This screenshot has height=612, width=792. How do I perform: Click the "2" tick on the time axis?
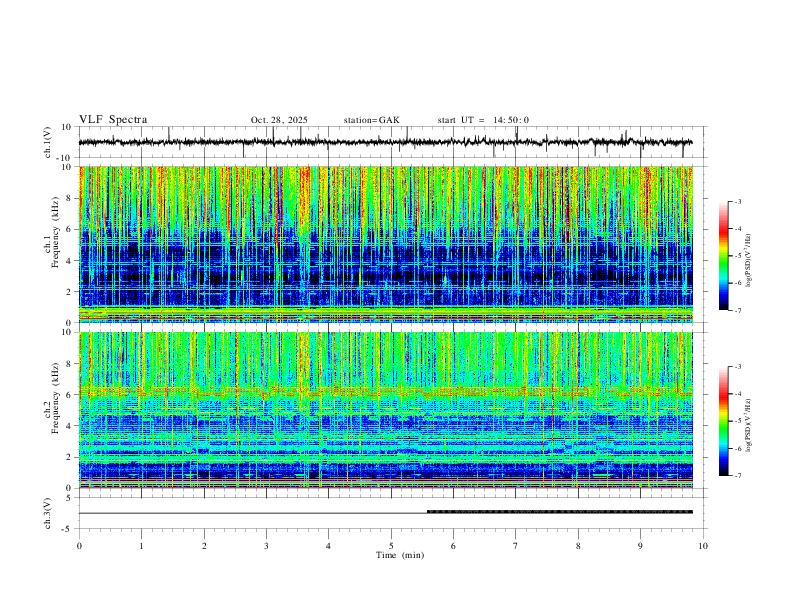[x=204, y=546]
